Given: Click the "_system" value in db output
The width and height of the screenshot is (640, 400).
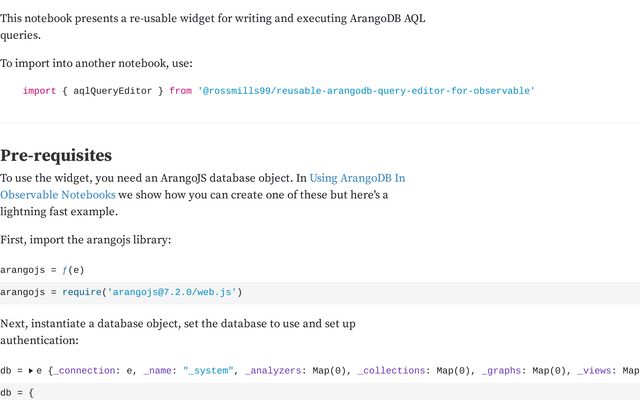Looking at the screenshot, I should [208, 371].
